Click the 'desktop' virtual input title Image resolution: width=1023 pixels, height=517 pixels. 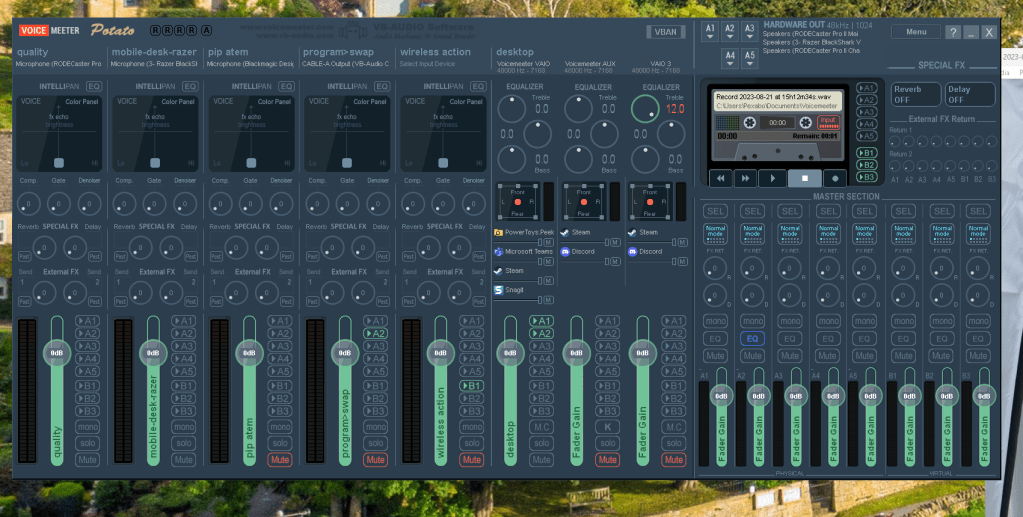[x=515, y=52]
